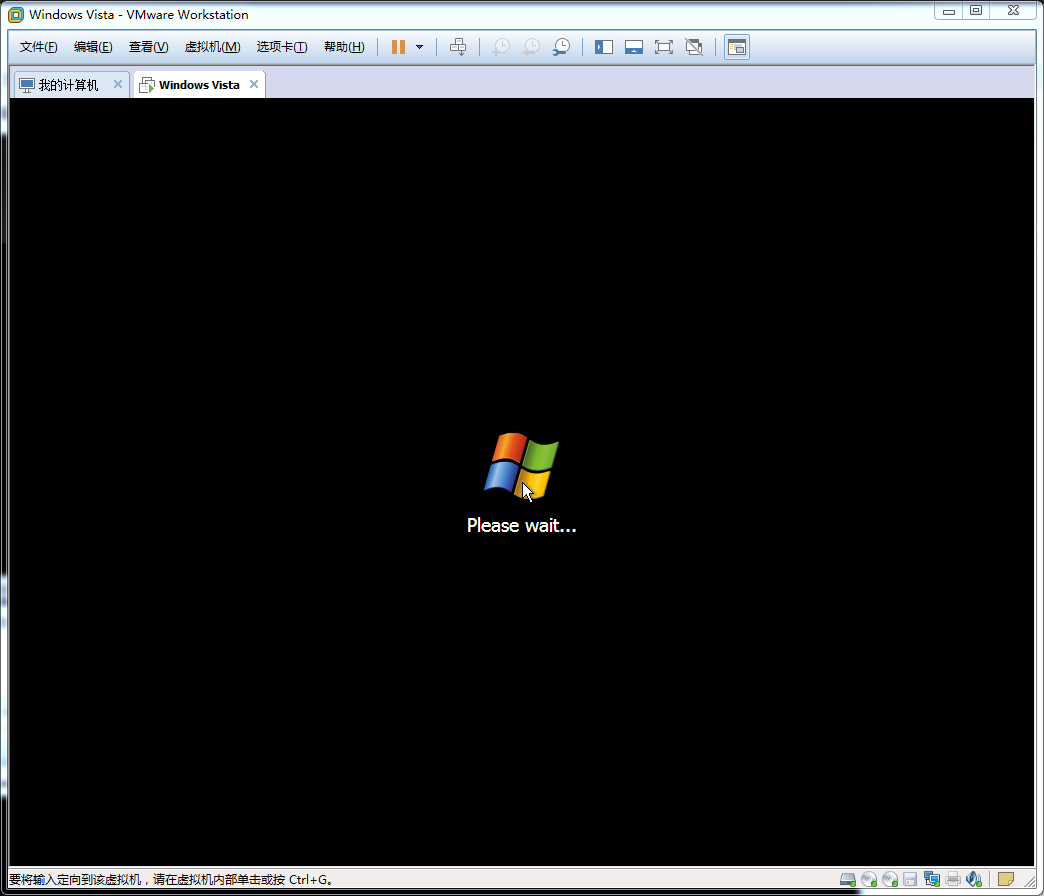Revert to the previous snapshot

(531, 47)
